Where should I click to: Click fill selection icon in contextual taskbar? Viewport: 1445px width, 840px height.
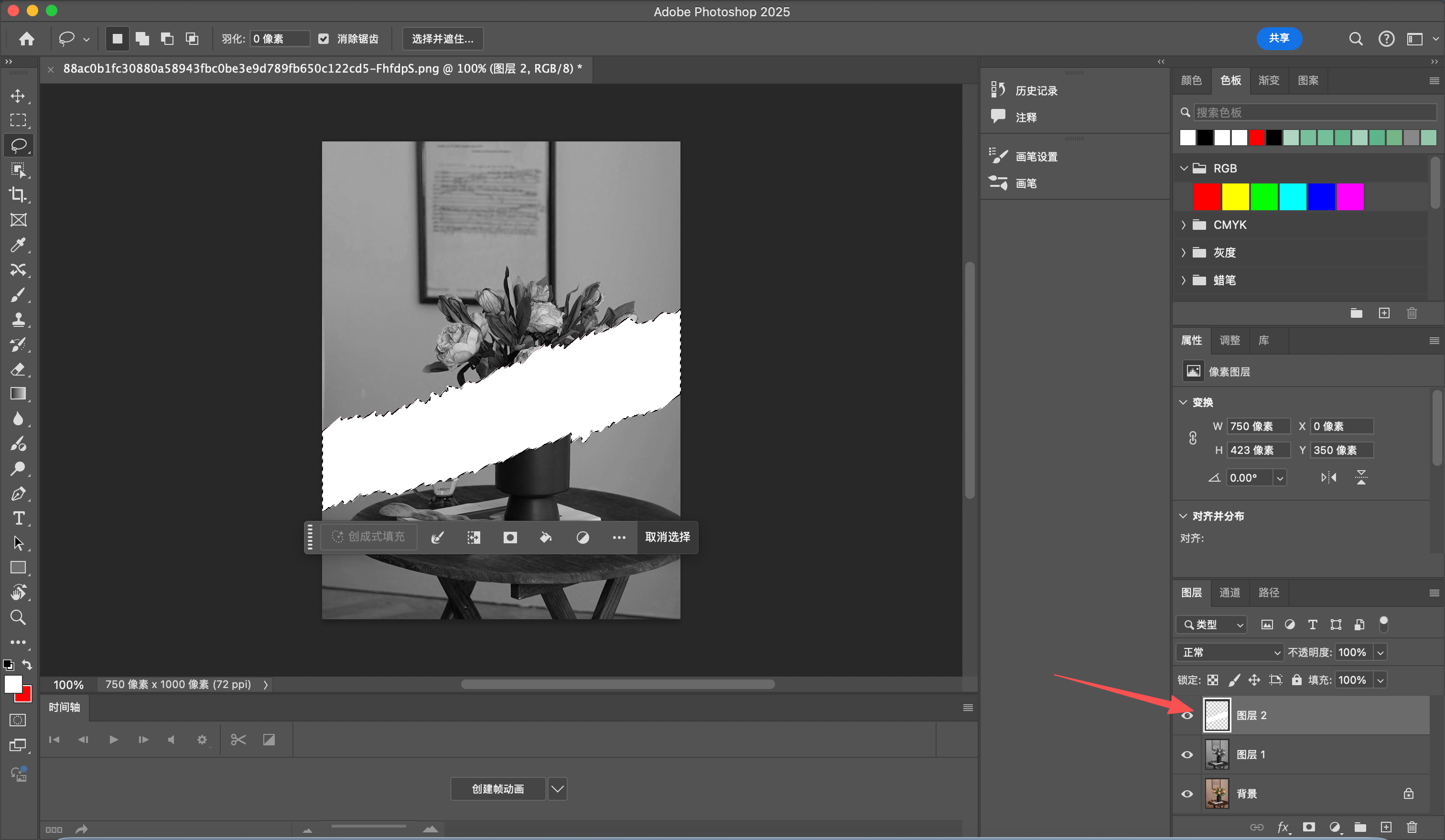546,537
